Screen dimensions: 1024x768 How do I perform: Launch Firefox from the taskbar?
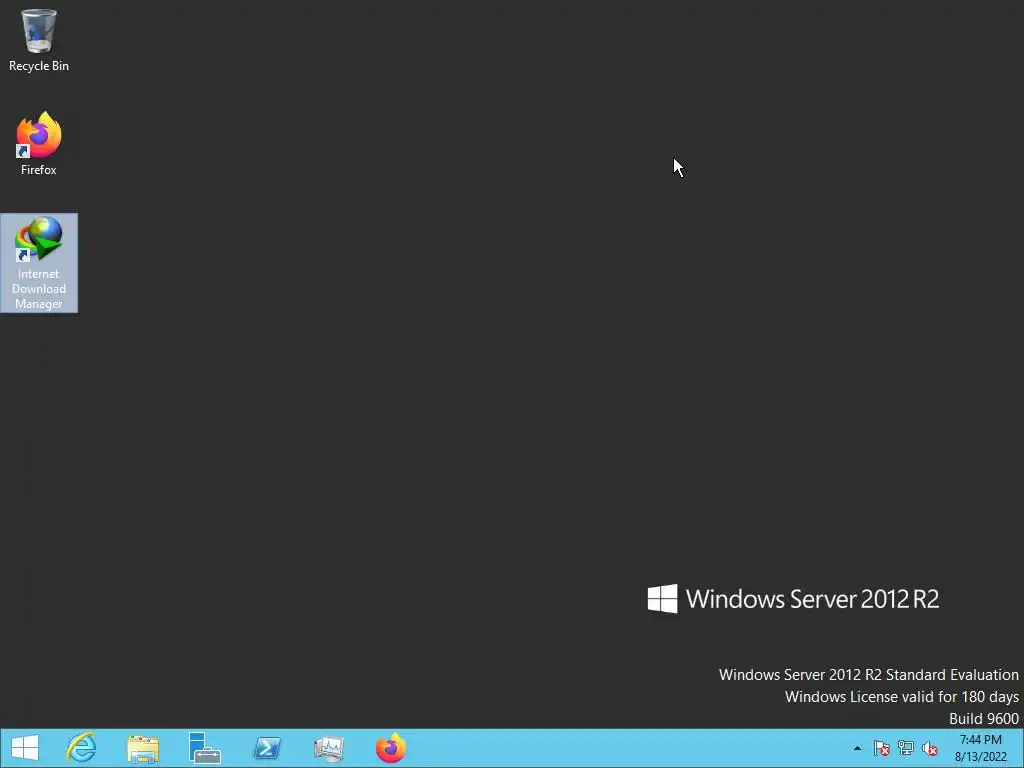[391, 748]
